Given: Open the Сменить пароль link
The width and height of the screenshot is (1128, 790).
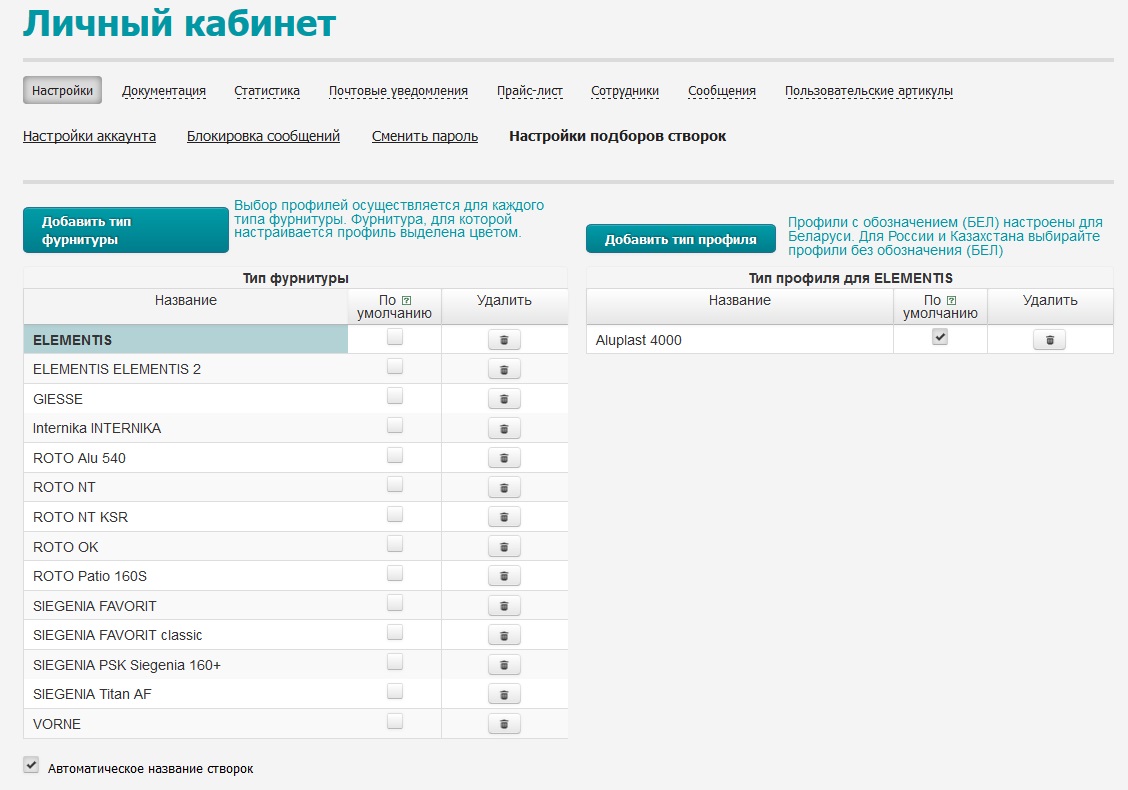Looking at the screenshot, I should pos(425,136).
